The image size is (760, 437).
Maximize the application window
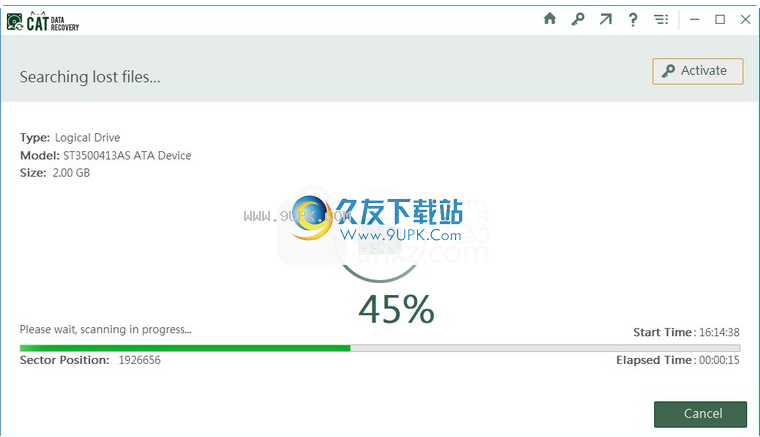click(x=720, y=19)
